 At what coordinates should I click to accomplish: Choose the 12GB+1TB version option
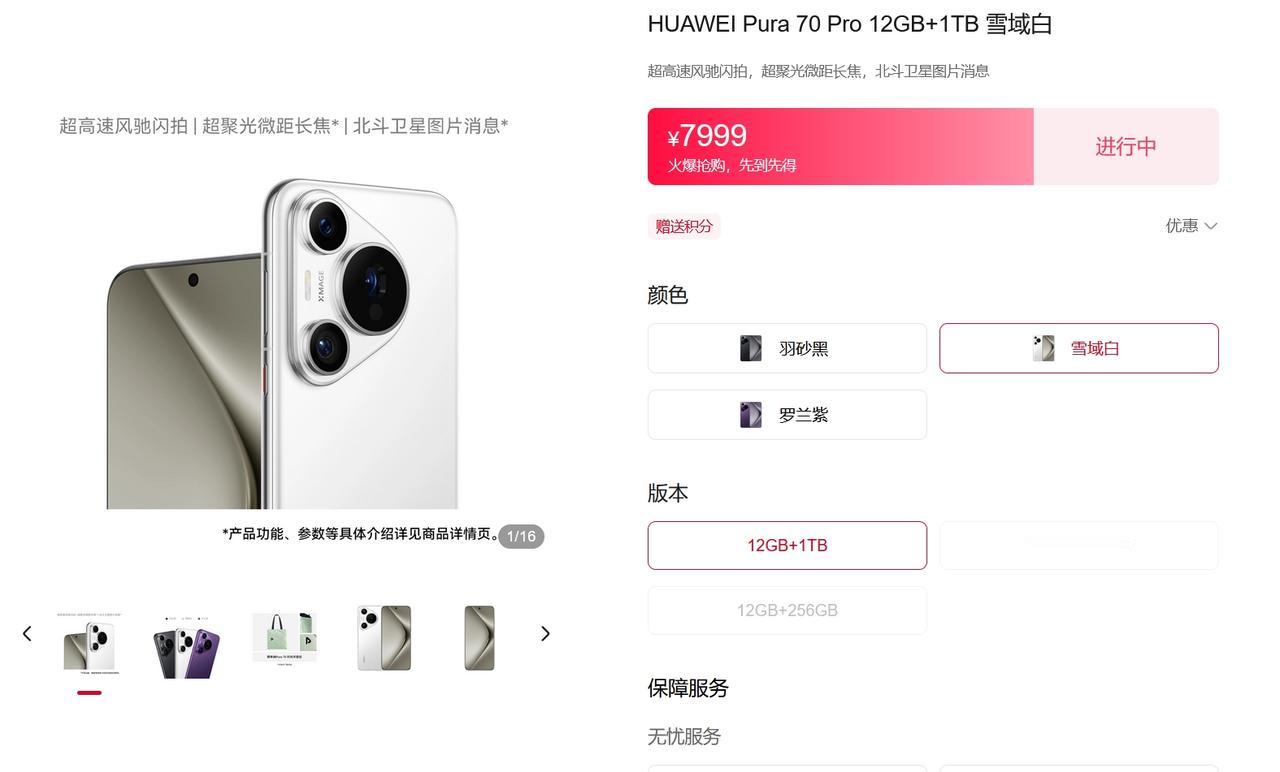coord(787,545)
